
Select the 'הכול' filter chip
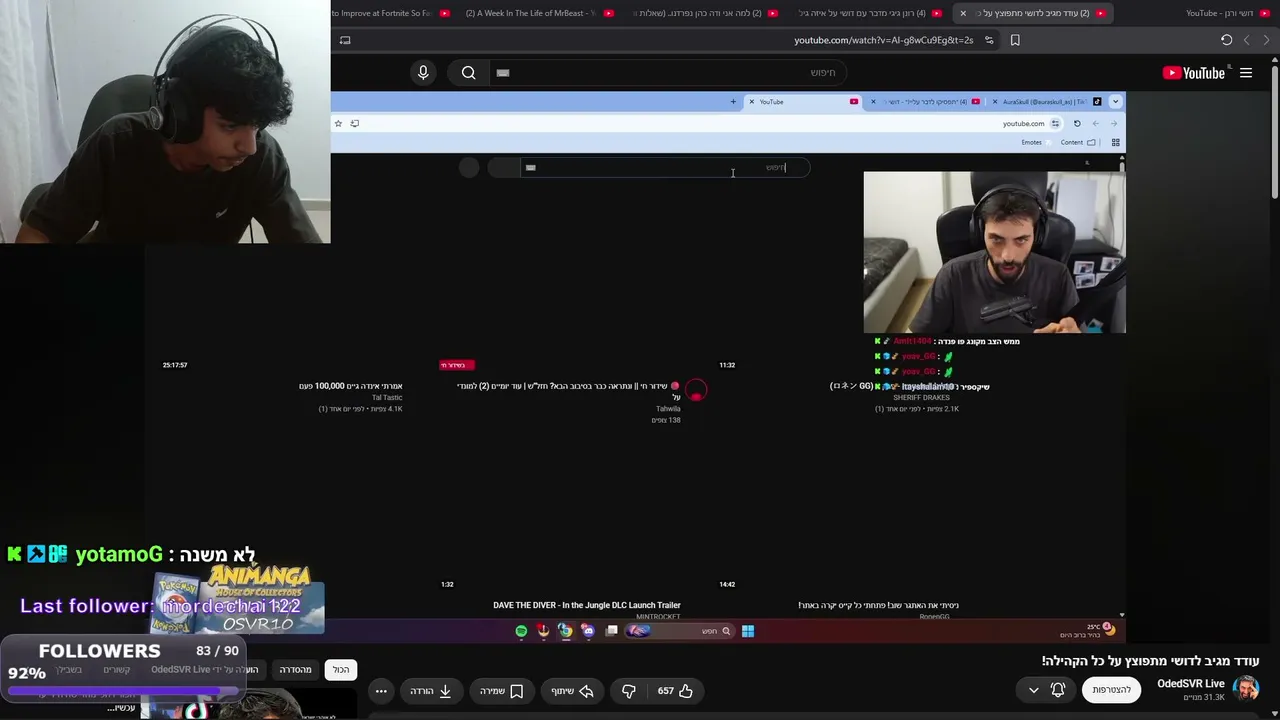click(341, 669)
